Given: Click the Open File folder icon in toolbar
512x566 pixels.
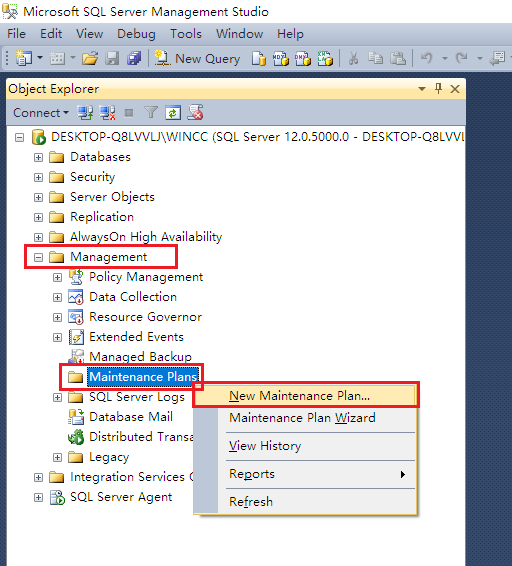Looking at the screenshot, I should pyautogui.click(x=90, y=58).
